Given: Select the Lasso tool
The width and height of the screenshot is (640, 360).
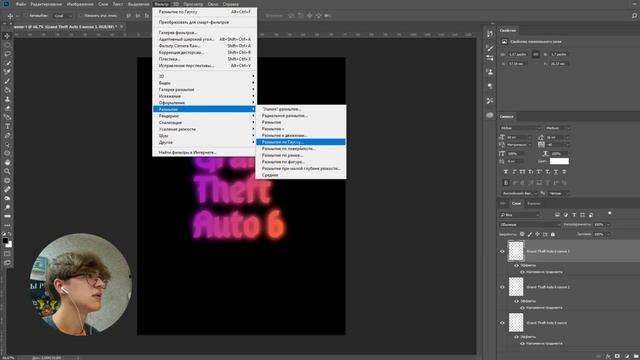Looking at the screenshot, I should tap(7, 54).
